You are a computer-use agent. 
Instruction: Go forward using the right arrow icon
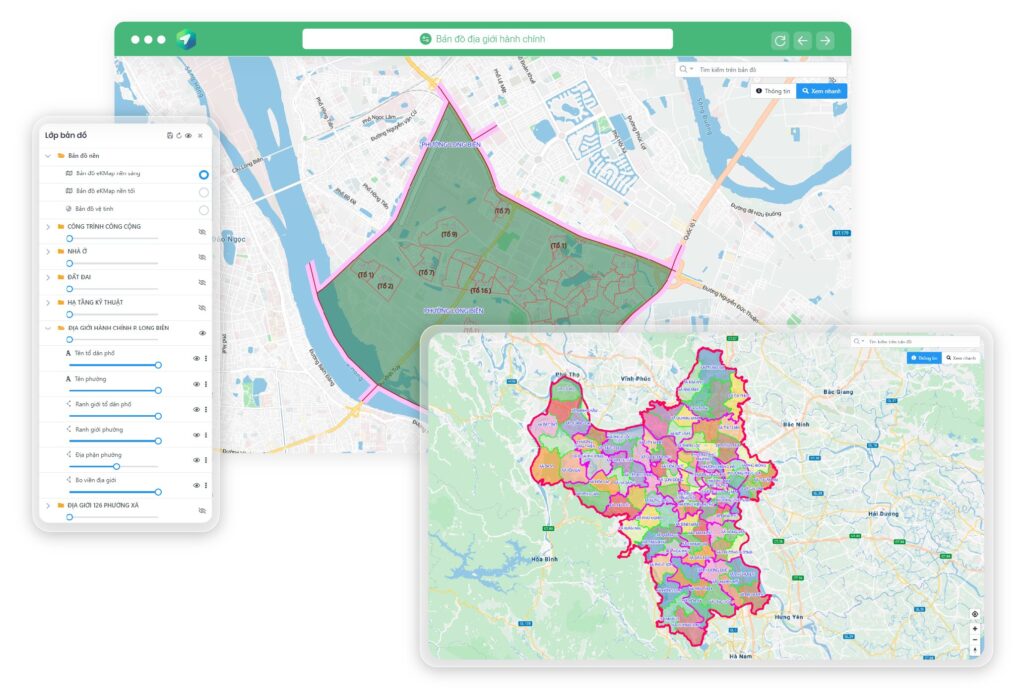pos(825,40)
